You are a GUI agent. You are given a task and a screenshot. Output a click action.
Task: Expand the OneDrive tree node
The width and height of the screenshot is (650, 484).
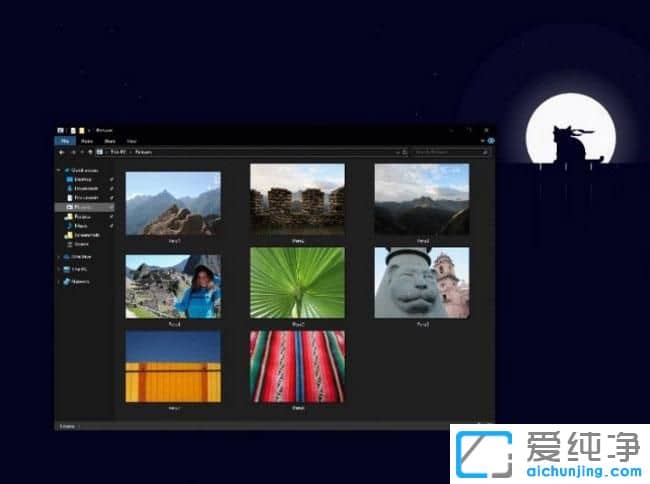tap(59, 257)
